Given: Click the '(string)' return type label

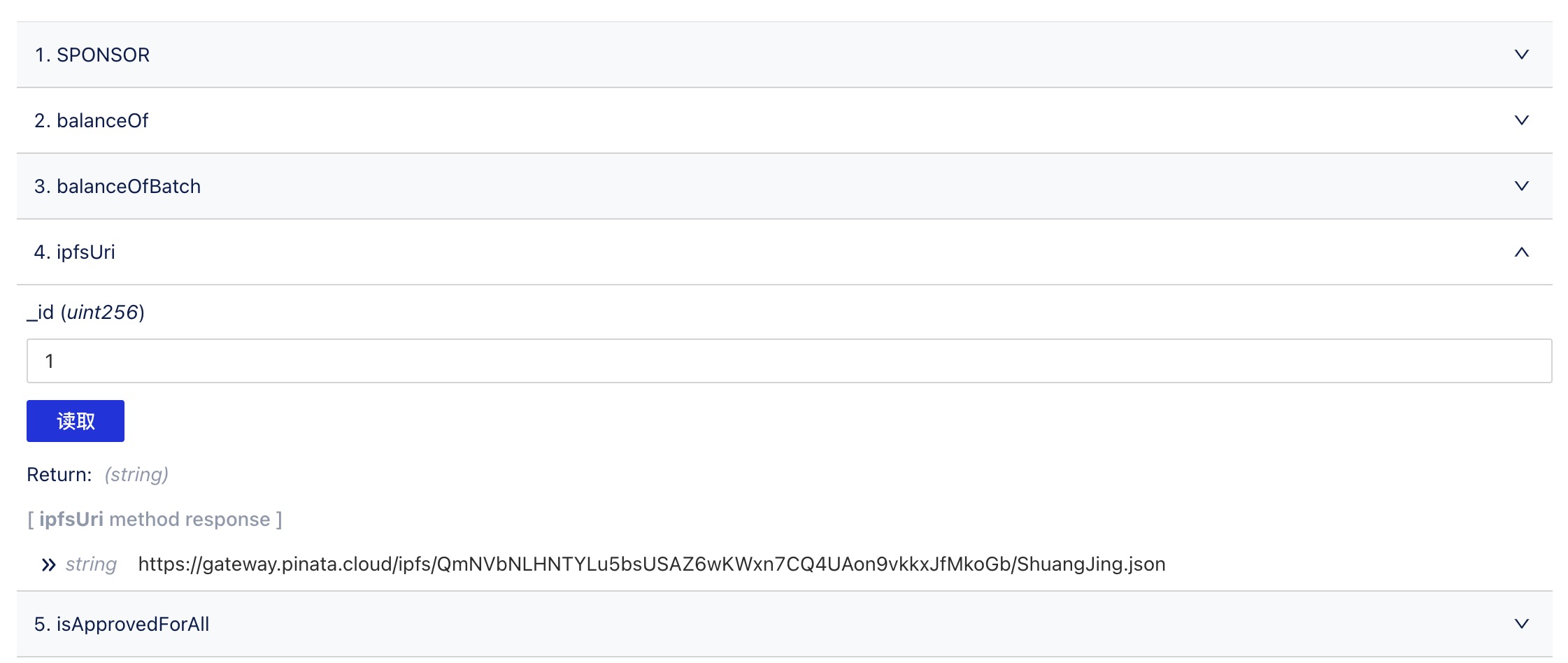Looking at the screenshot, I should (x=136, y=475).
